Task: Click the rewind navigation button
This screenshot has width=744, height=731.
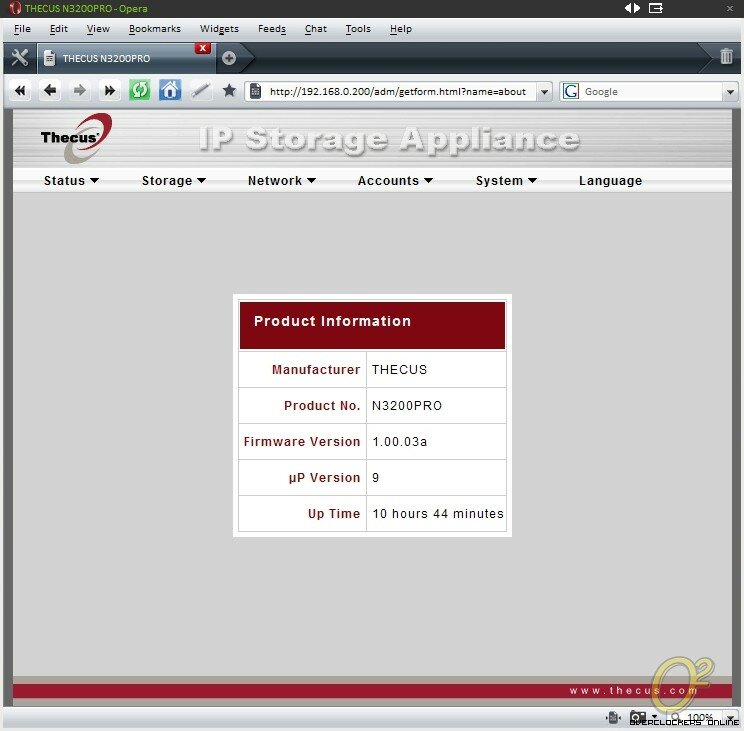Action: click(20, 91)
